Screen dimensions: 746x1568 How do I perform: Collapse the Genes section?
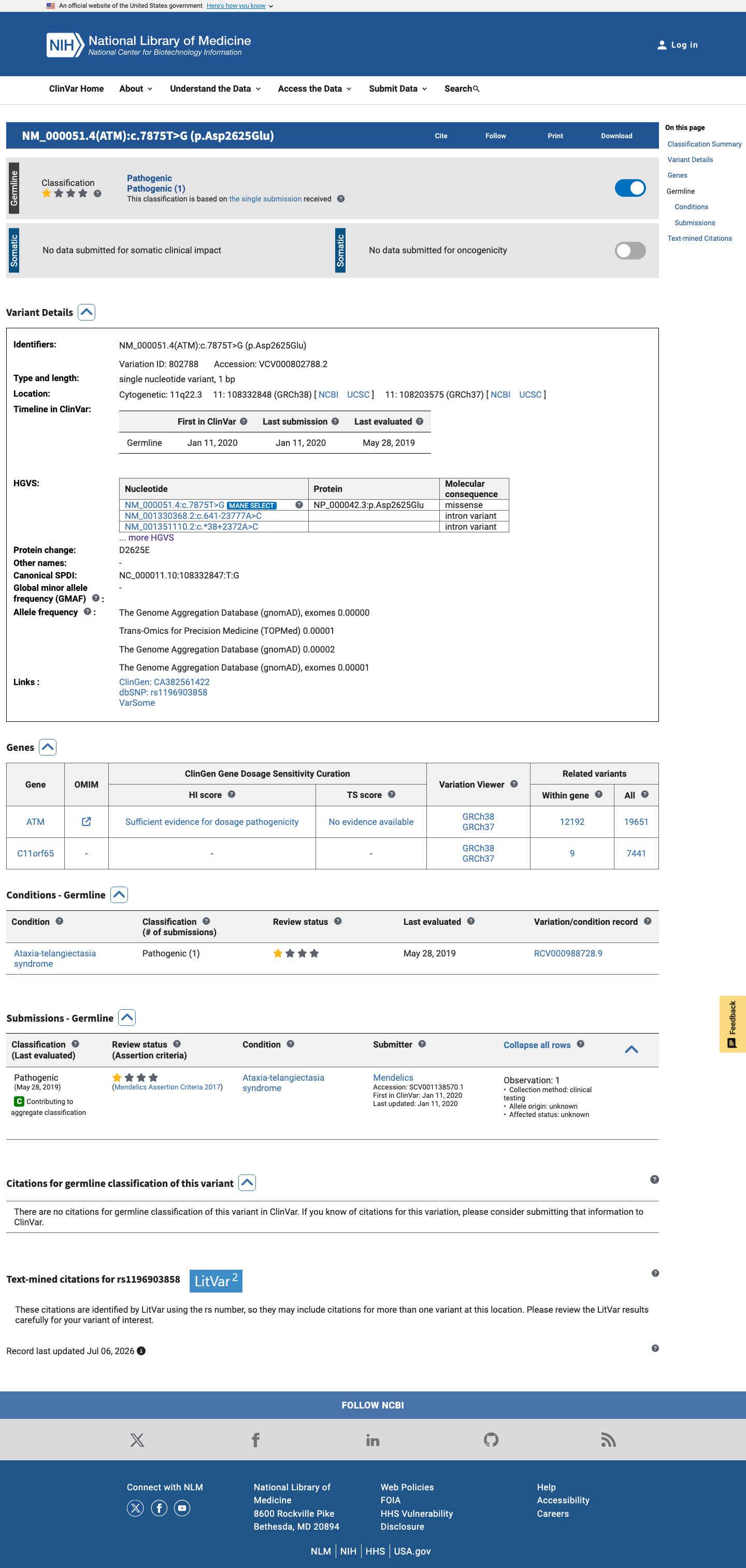[x=48, y=747]
